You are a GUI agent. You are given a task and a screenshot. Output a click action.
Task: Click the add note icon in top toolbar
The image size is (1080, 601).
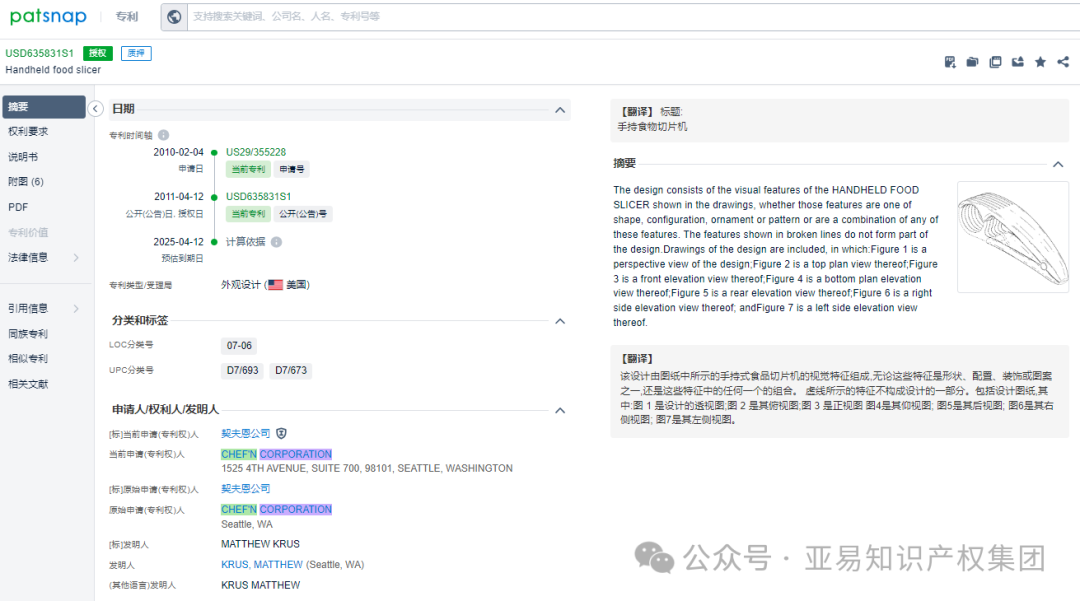pyautogui.click(x=950, y=62)
